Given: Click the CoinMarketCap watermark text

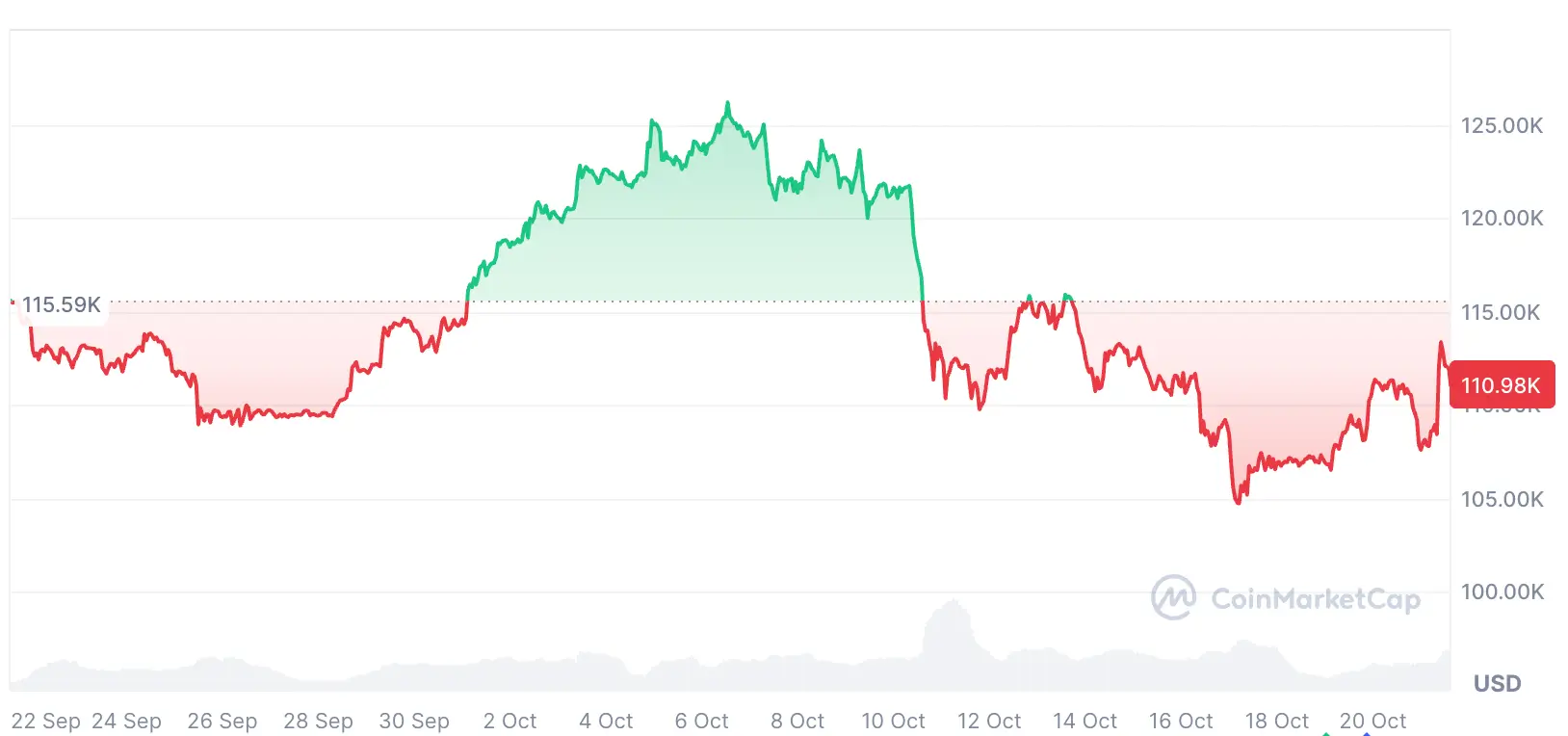Looking at the screenshot, I should pos(1315,599).
